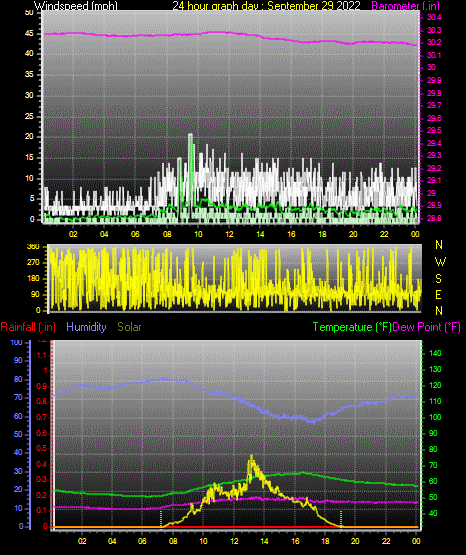Viewport: 466px width, 555px height.
Task: Click the 60 humidity axis value
Action: [x=18, y=417]
